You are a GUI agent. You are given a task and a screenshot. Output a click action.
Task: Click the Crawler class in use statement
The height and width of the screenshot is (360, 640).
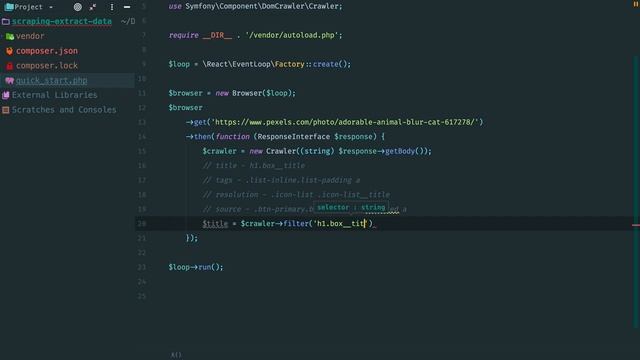[x=325, y=7]
